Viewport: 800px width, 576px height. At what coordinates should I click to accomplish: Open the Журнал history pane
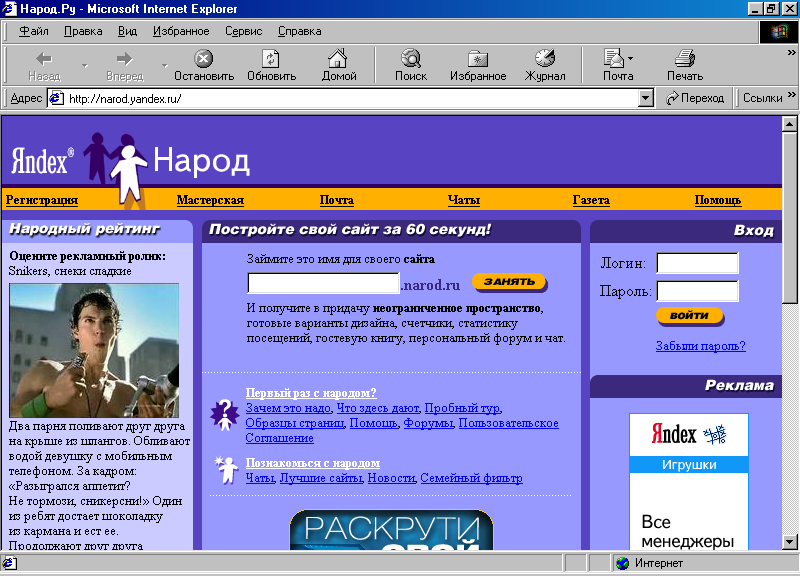tap(544, 65)
